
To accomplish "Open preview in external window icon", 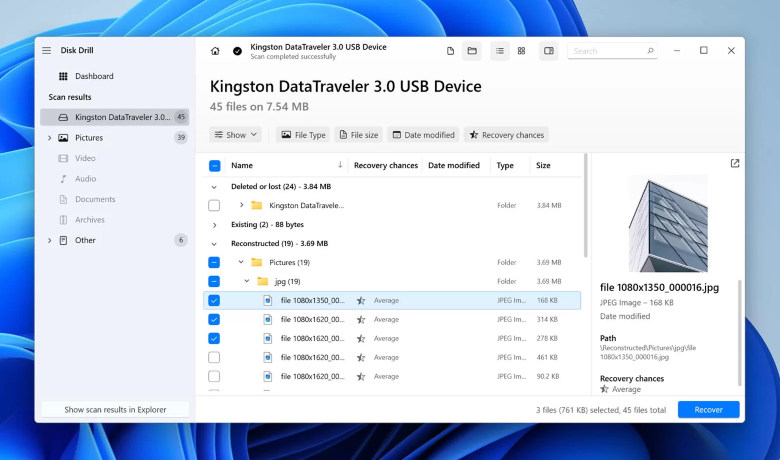I will tap(735, 163).
